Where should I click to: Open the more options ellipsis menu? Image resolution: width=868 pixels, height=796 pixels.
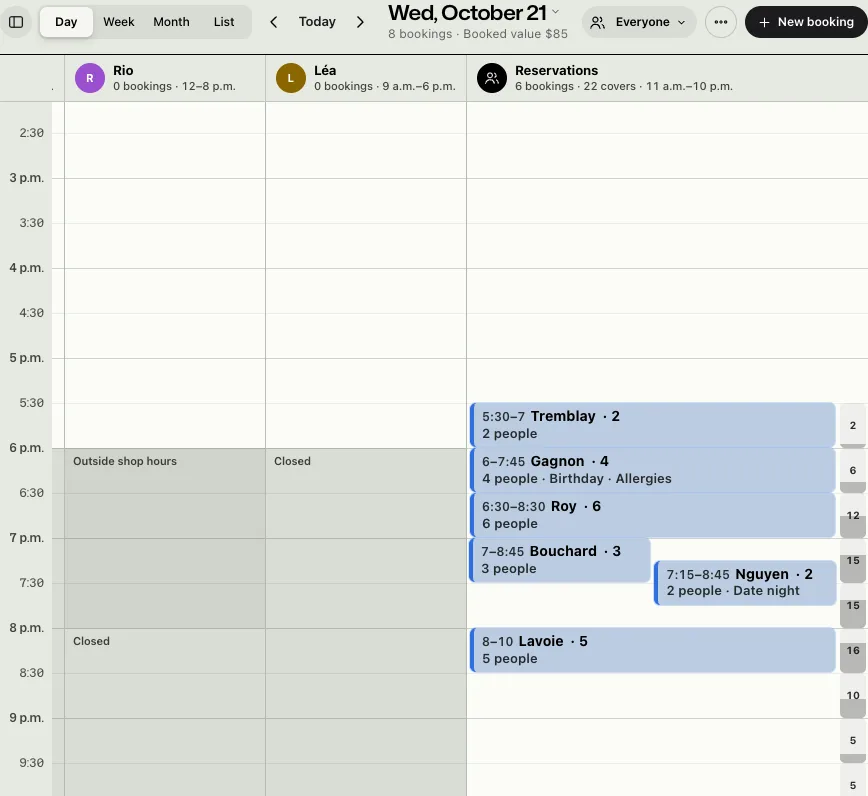pos(720,22)
